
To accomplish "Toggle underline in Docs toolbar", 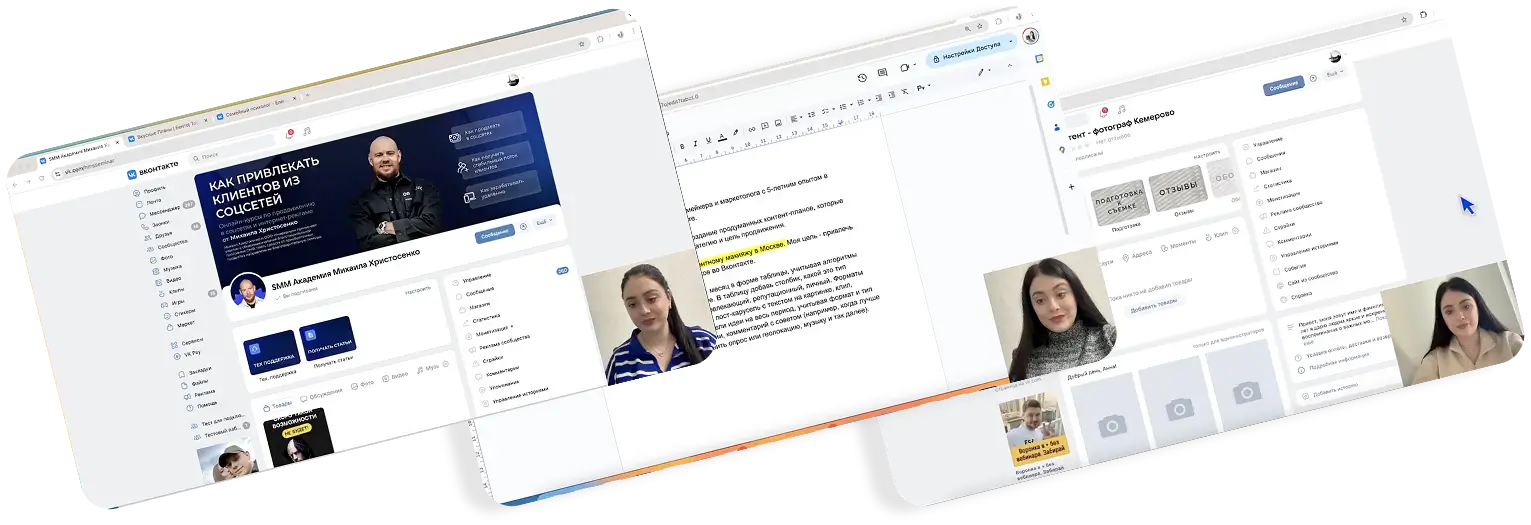I will [x=709, y=140].
